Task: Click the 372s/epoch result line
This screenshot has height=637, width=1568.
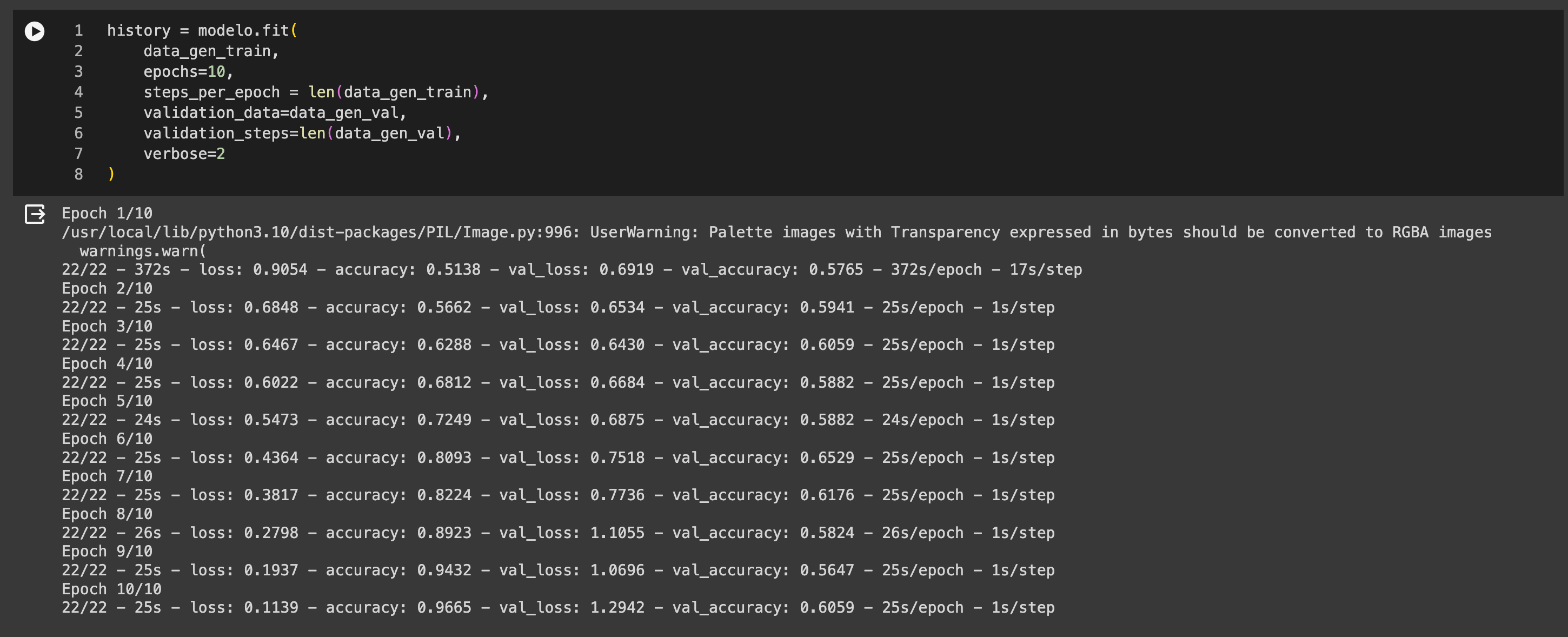Action: [572, 269]
